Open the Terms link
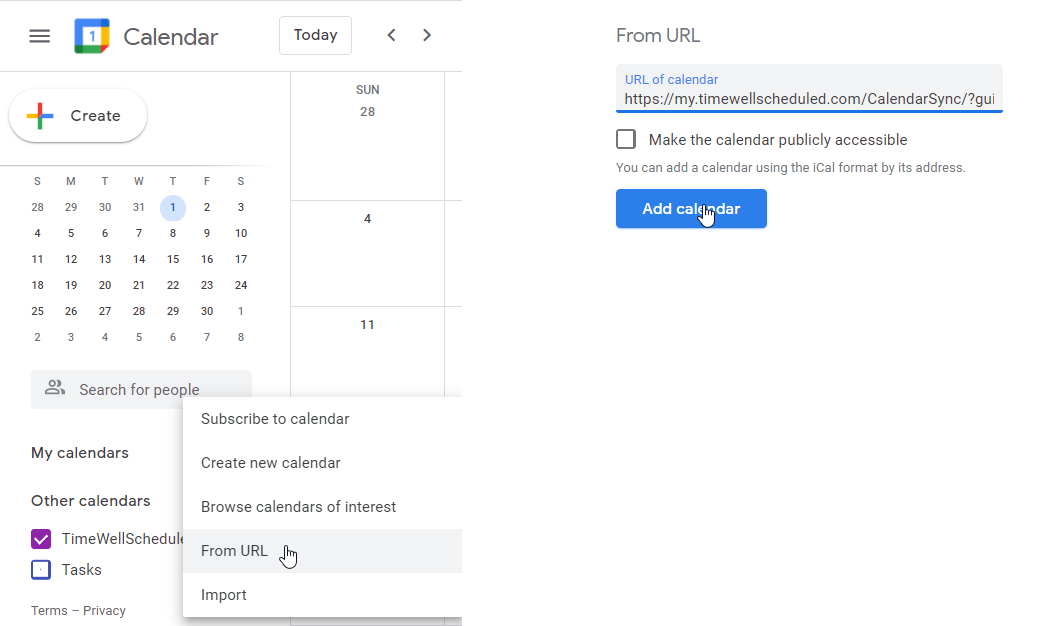1044x626 pixels. pyautogui.click(x=49, y=611)
